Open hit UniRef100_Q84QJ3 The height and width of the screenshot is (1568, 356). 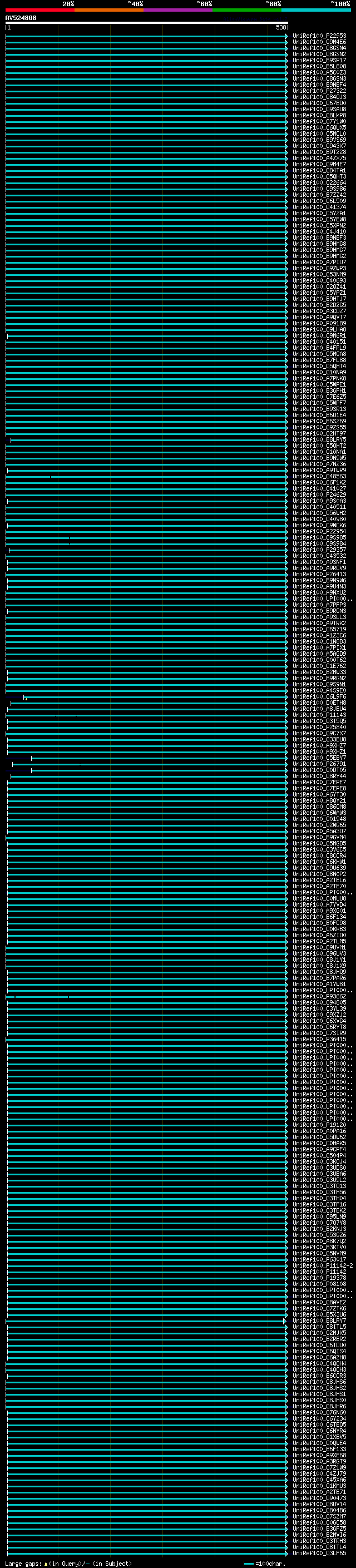point(319,97)
